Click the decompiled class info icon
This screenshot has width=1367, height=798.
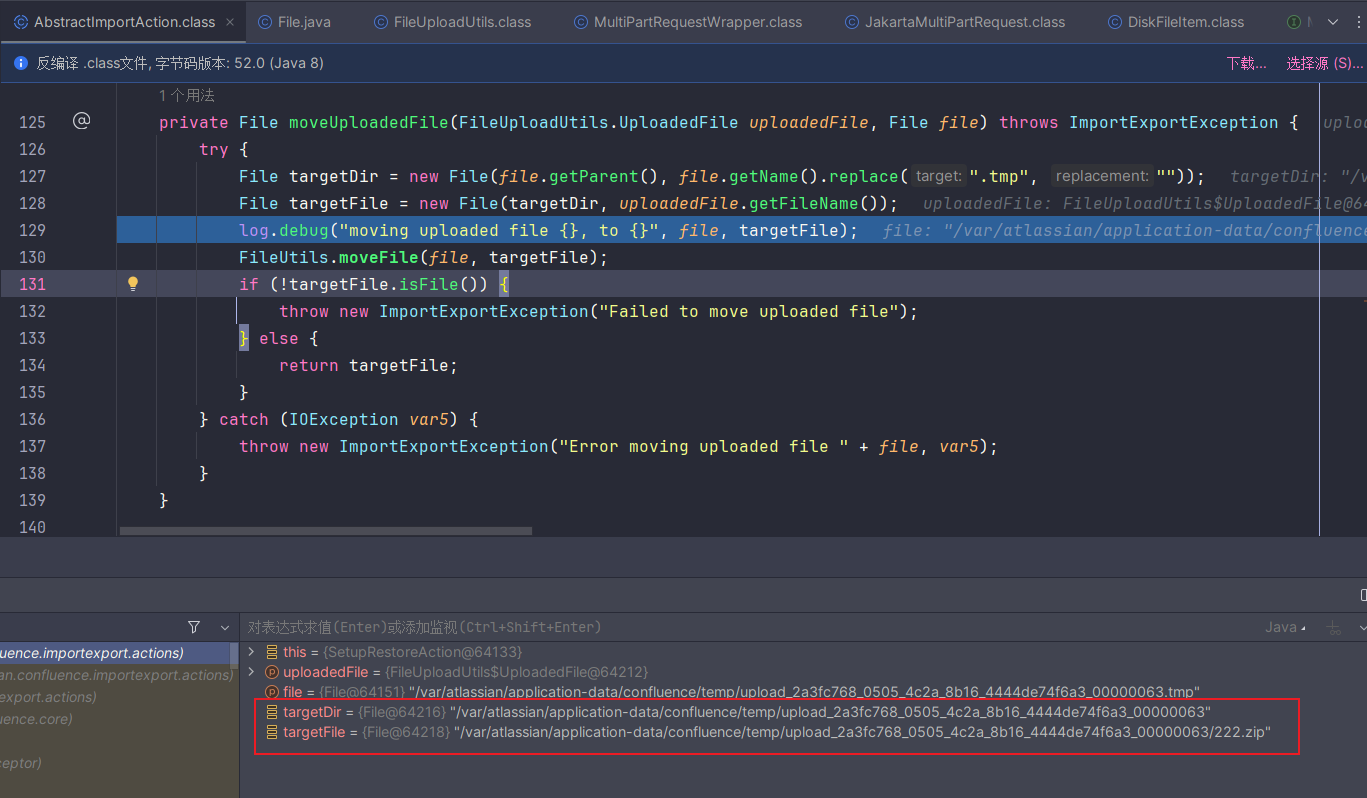[20, 63]
